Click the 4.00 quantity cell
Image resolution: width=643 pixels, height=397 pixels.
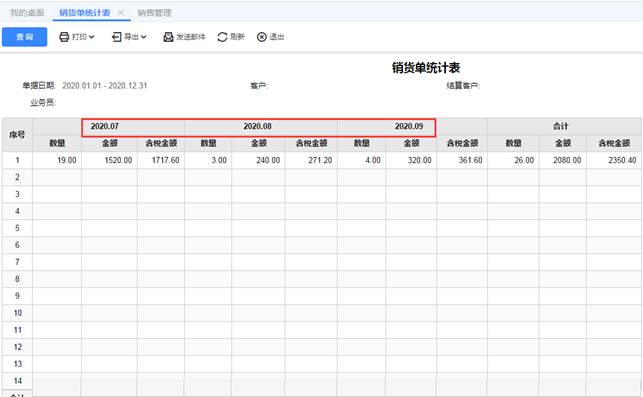pyautogui.click(x=362, y=160)
